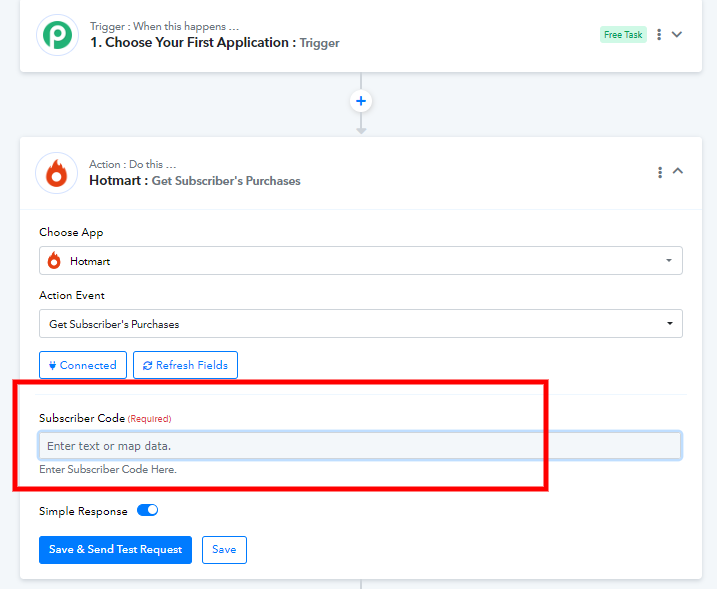Open the Action Event dropdown
717x589 pixels.
(361, 324)
